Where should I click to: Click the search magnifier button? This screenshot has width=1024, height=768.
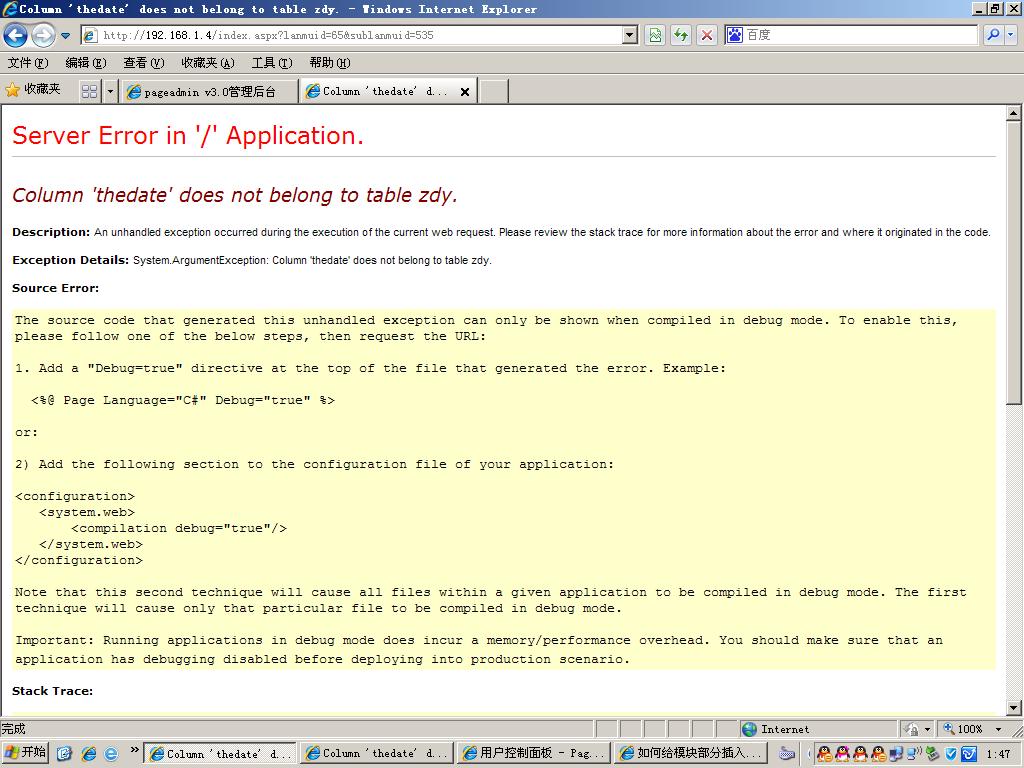[993, 35]
